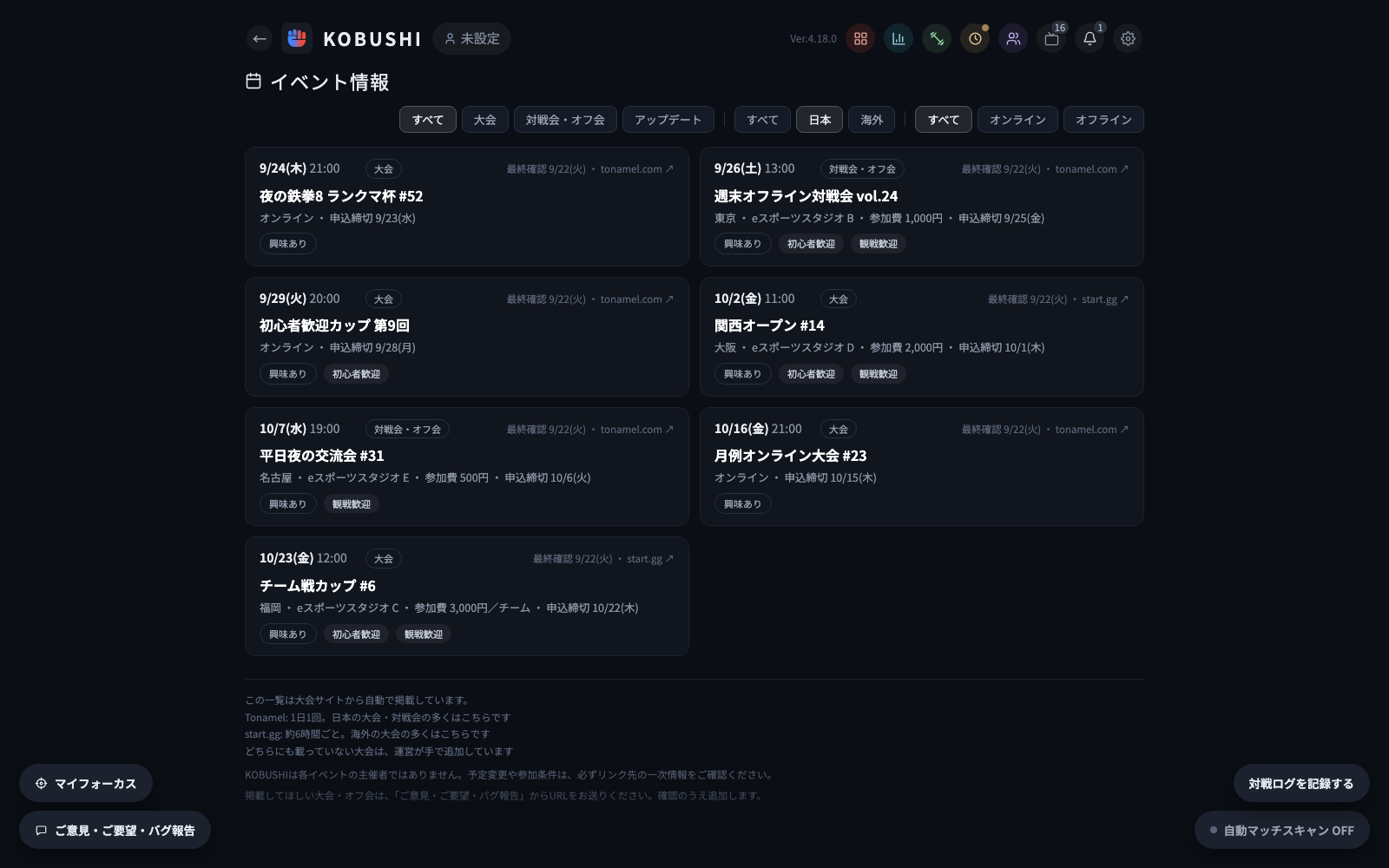Toggle 興味あり on チーム戦カップ #6

pyautogui.click(x=287, y=635)
